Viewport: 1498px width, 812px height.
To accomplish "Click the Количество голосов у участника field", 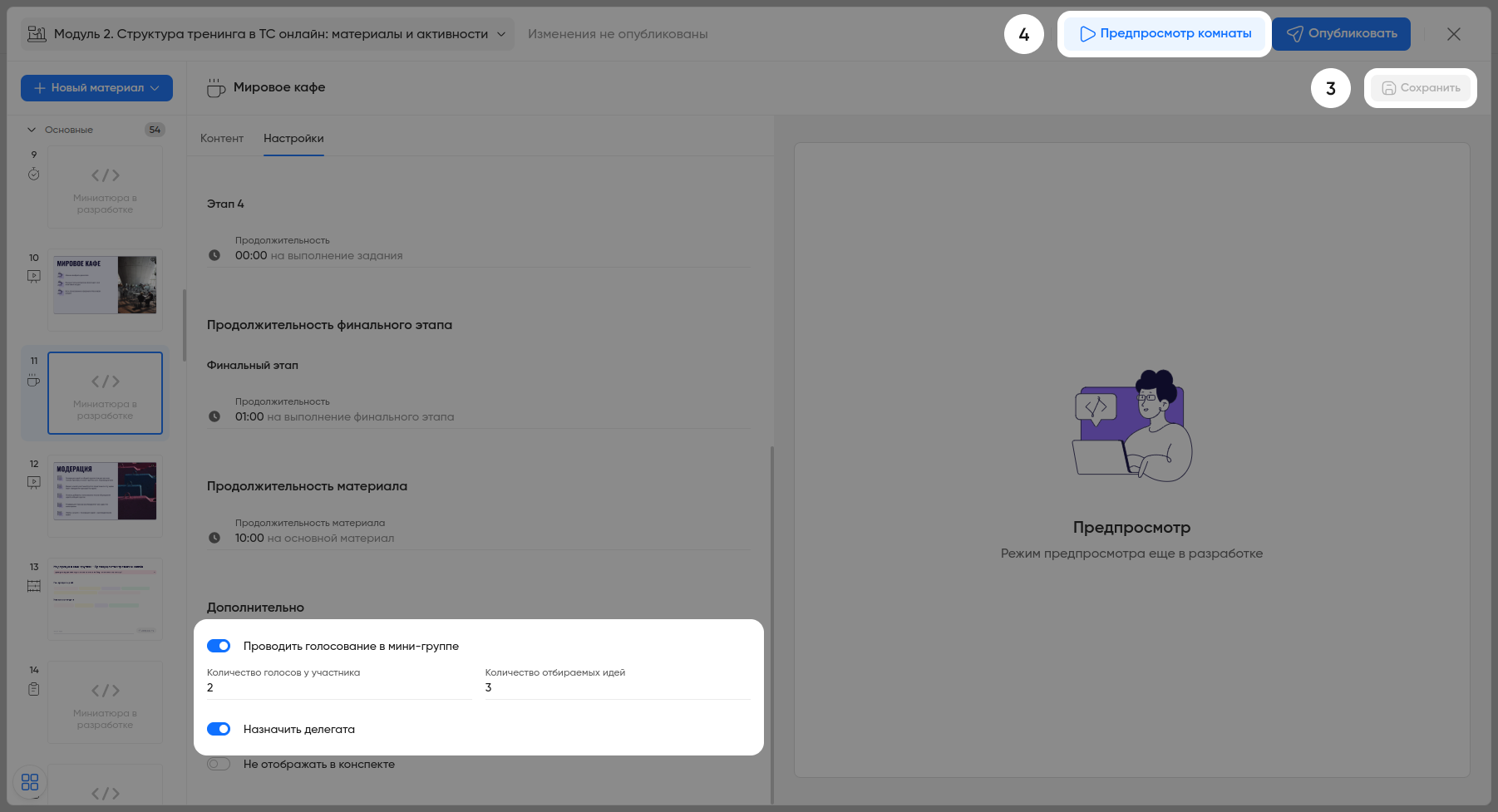I will tap(338, 687).
